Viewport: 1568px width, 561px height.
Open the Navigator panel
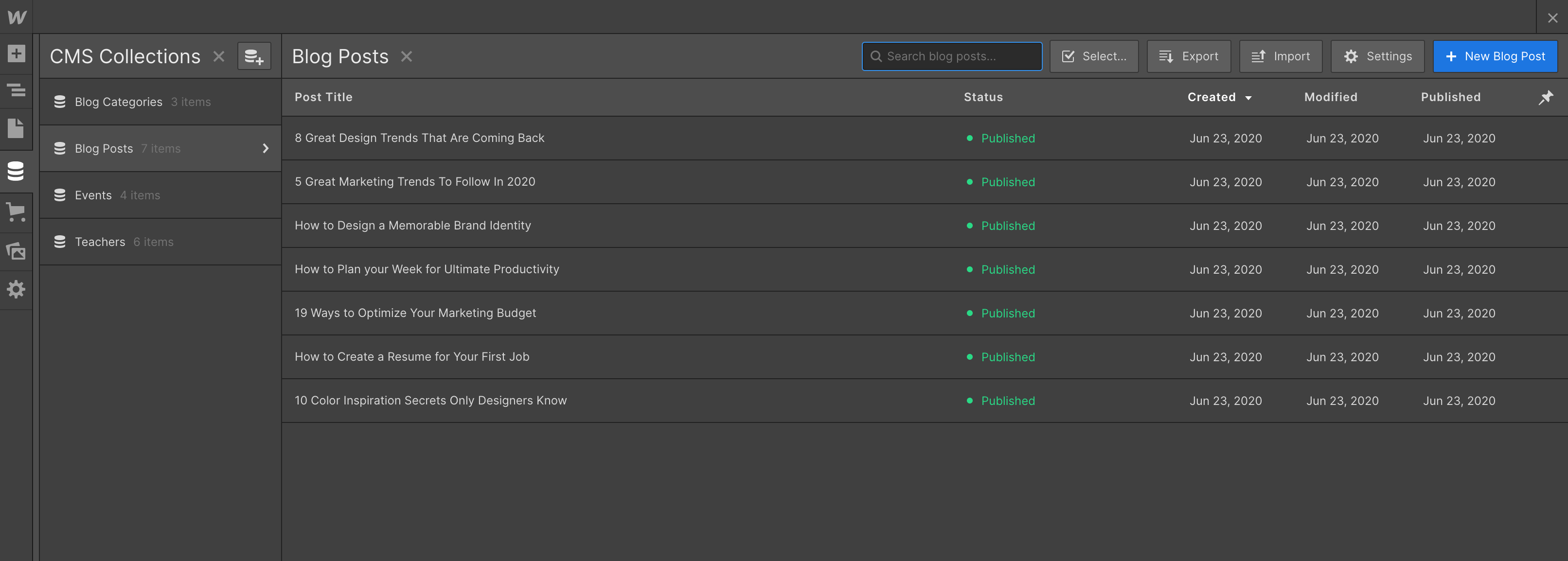tap(16, 90)
